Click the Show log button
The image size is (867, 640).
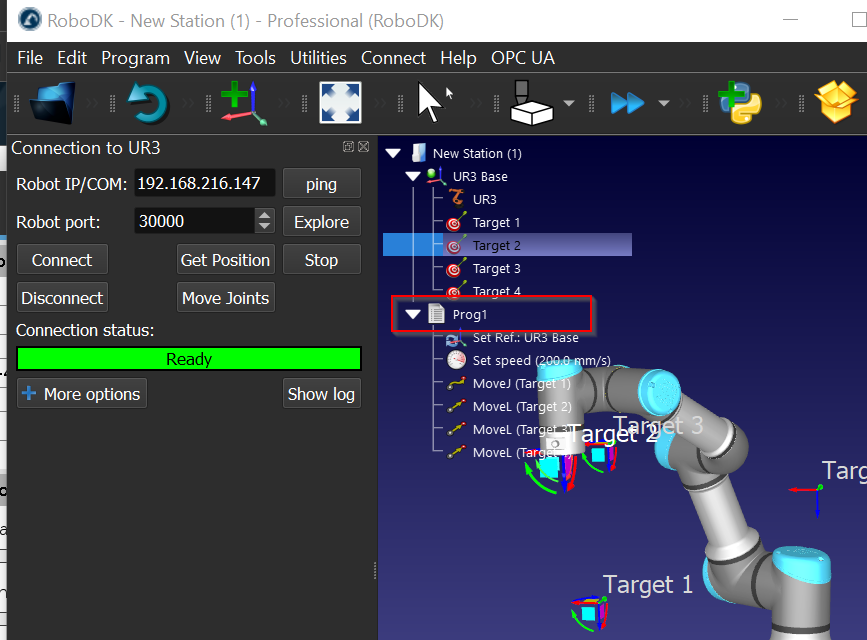(321, 394)
